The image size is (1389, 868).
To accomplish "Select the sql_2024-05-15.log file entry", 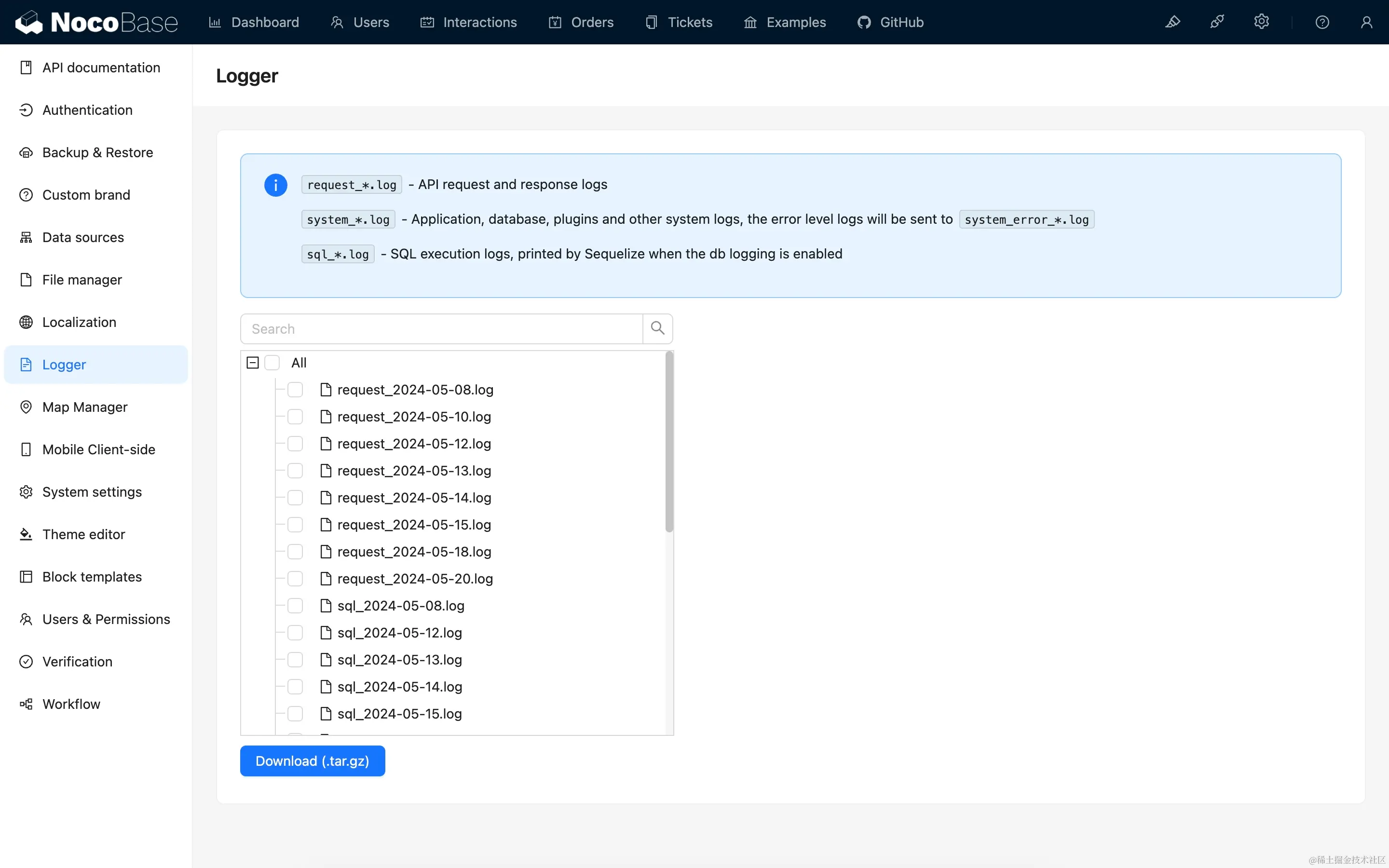I will click(x=399, y=714).
